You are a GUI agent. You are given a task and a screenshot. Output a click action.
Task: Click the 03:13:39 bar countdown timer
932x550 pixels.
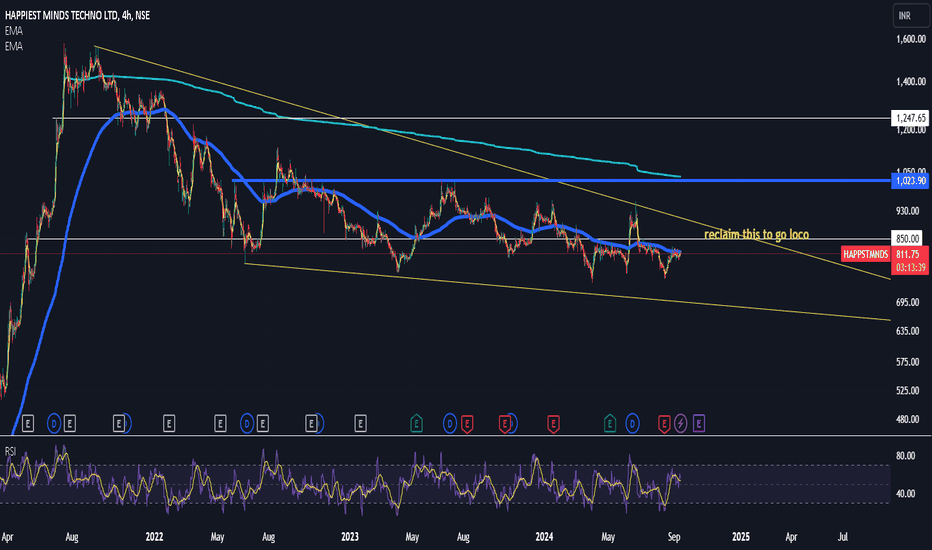click(x=911, y=268)
